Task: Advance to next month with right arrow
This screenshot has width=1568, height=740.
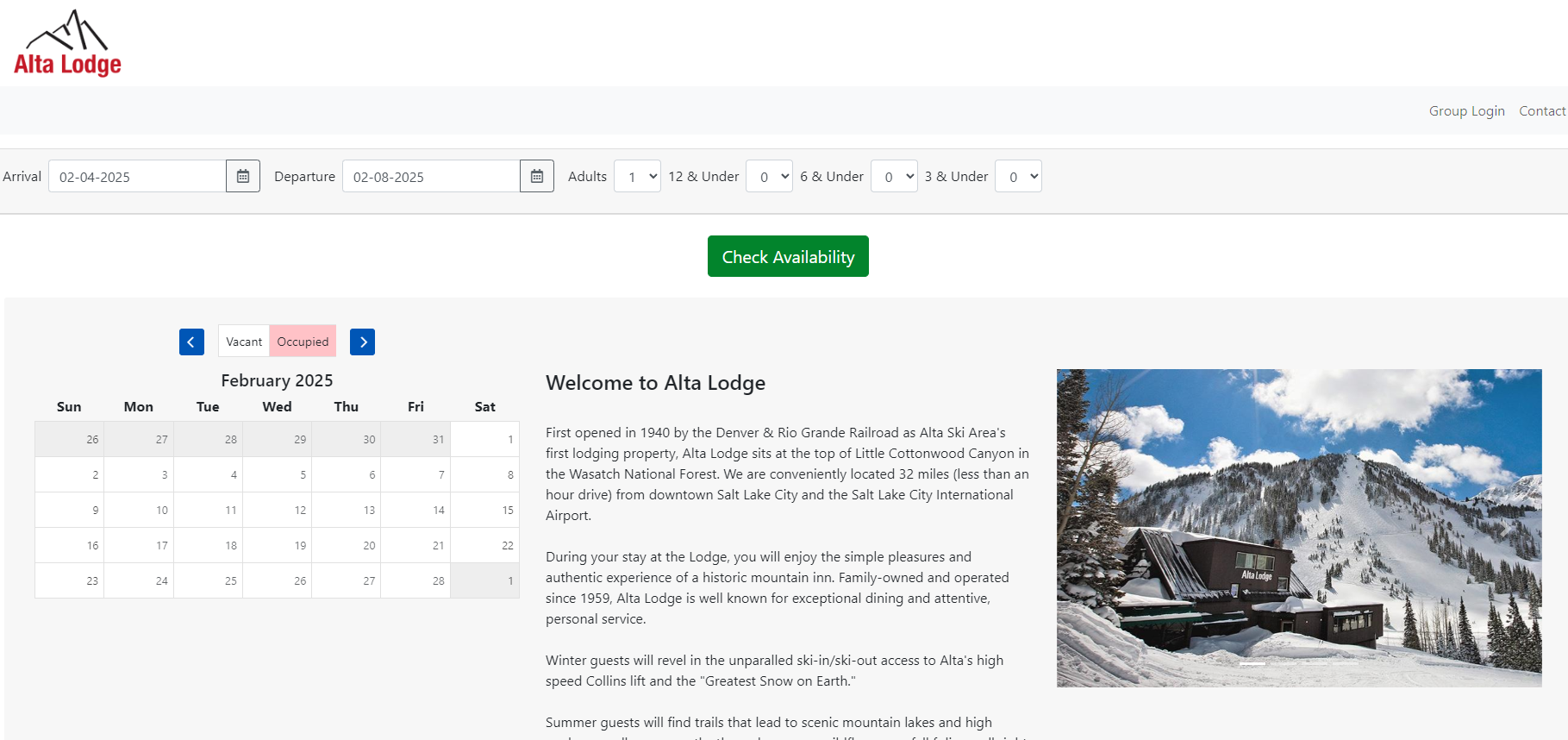Action: point(362,342)
